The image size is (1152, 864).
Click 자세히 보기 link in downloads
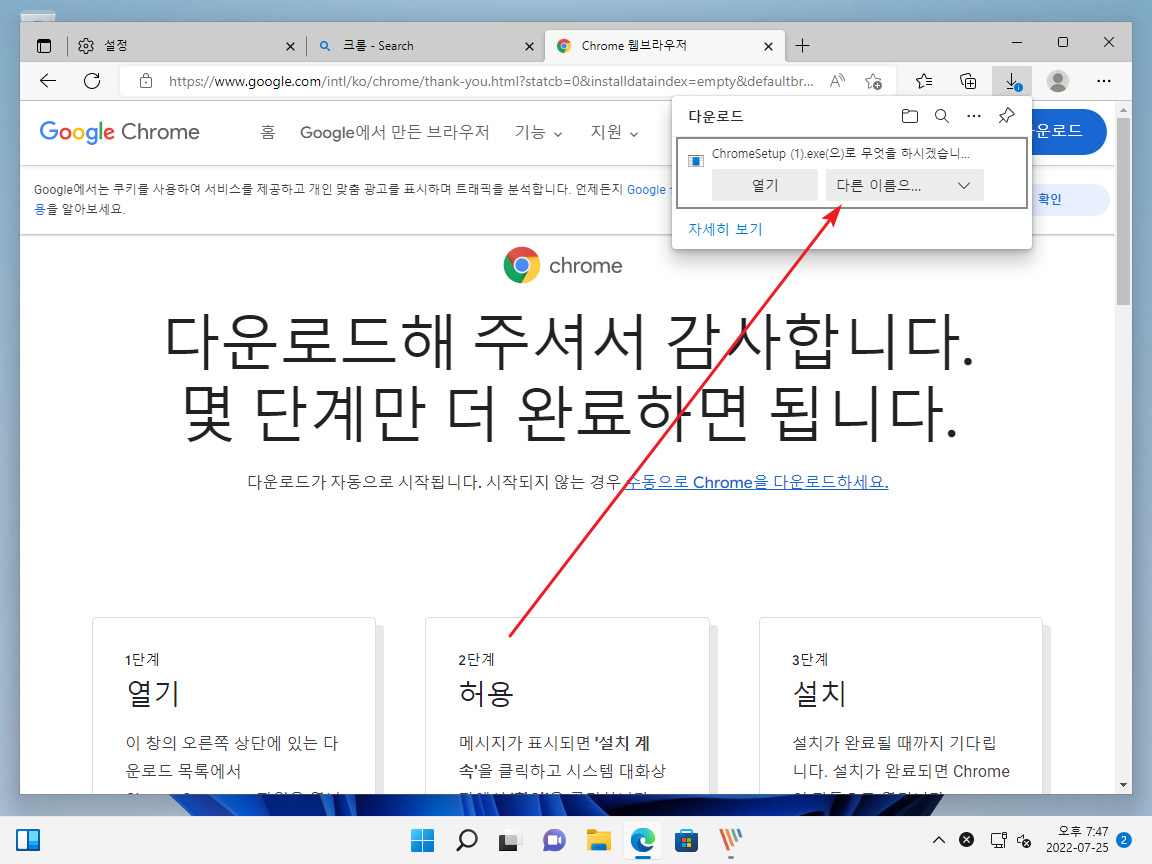click(725, 229)
